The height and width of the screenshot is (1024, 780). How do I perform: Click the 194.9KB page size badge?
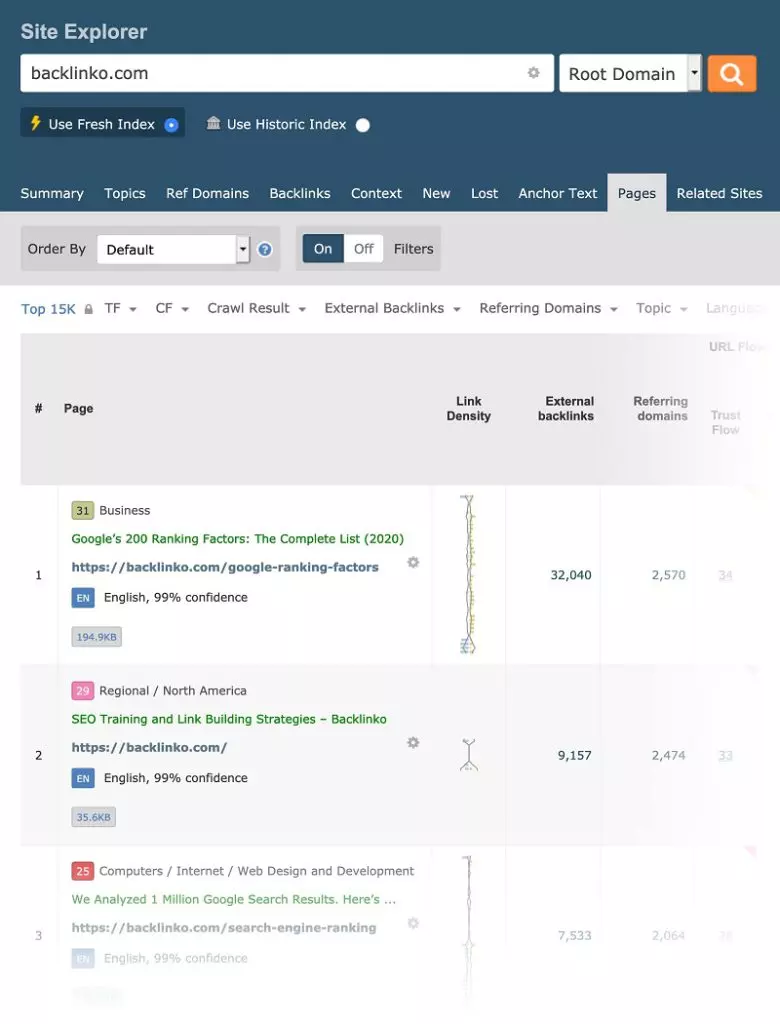coord(97,637)
